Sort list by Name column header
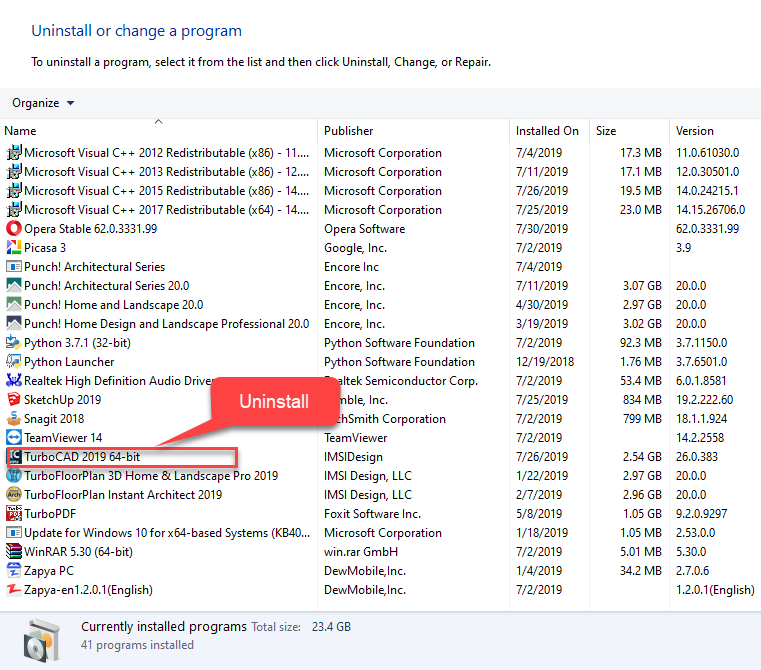This screenshot has width=761, height=670. 20,131
